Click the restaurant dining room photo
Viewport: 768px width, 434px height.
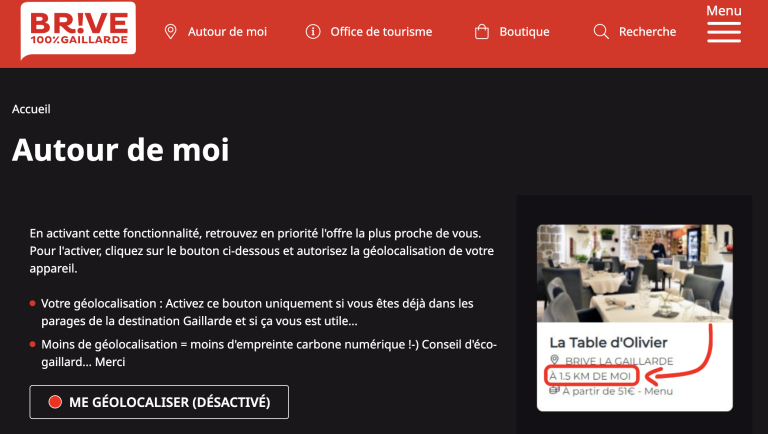[x=634, y=273]
